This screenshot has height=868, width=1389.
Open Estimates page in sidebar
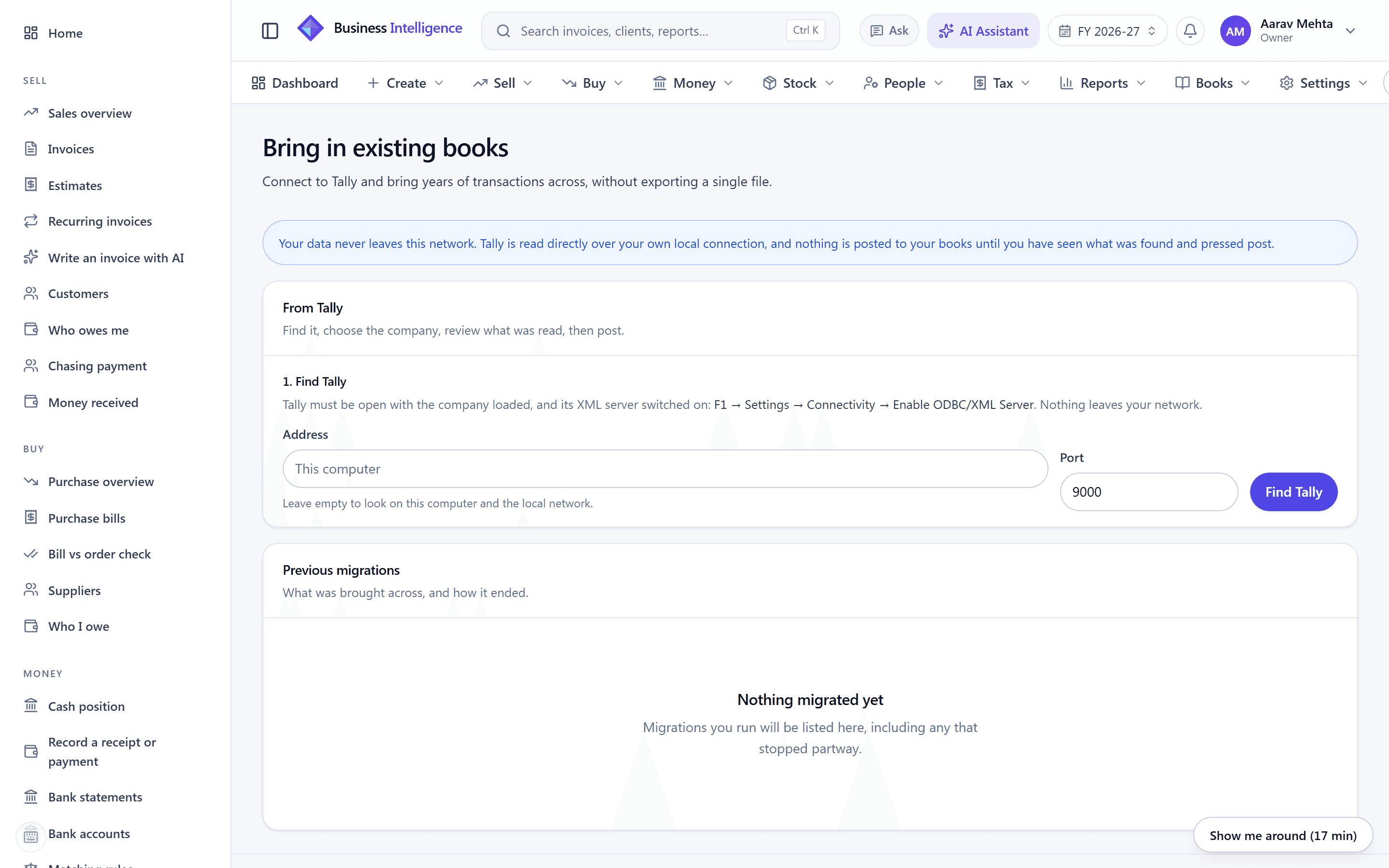tap(115, 186)
